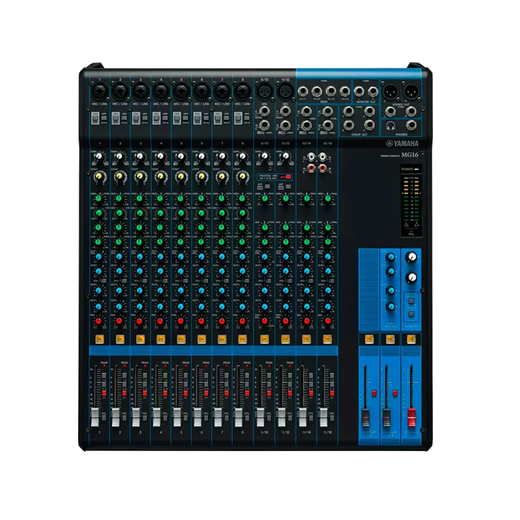This screenshot has width=520, height=520.
Task: Click the '8' channel number below the eighth fader
Action: click(x=242, y=432)
